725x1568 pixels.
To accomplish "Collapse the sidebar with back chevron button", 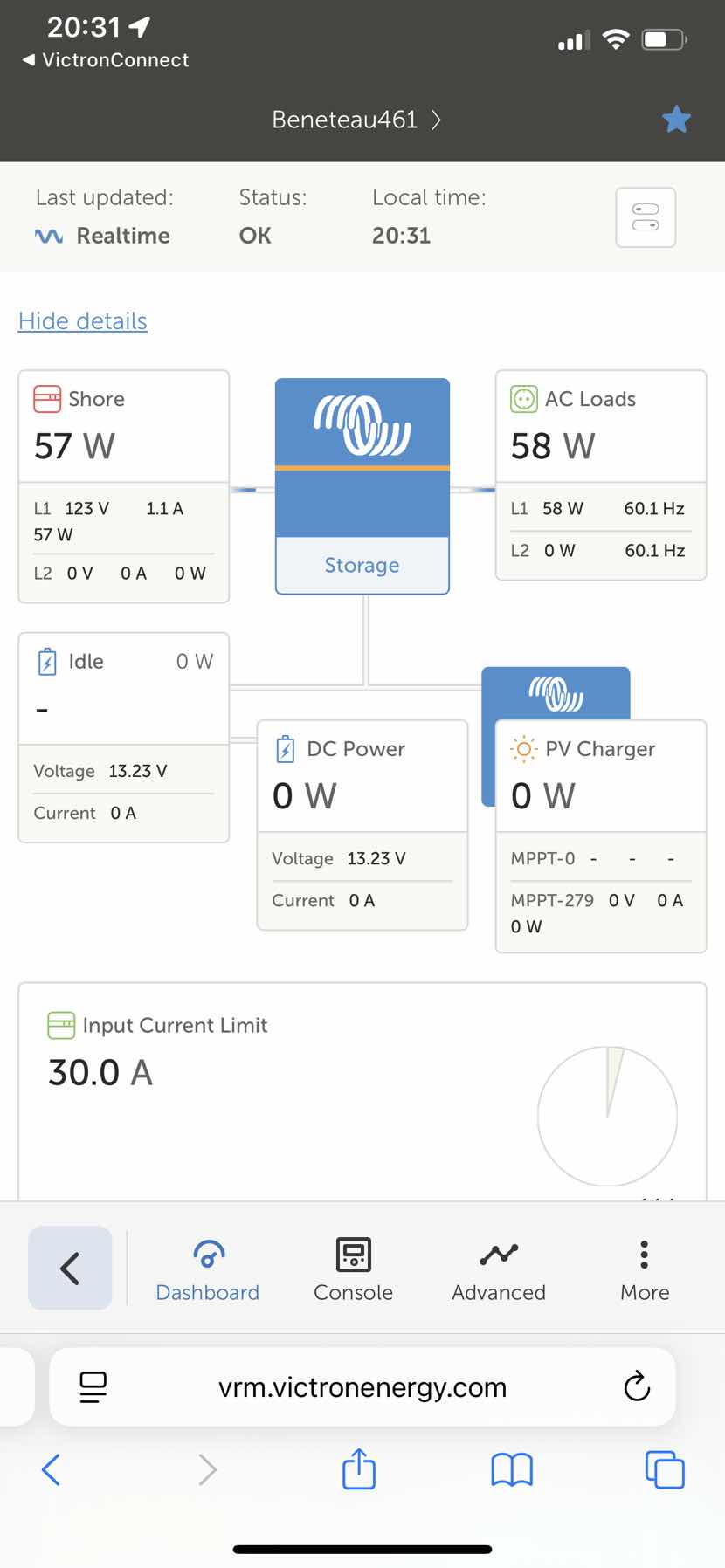I will pos(70,1268).
